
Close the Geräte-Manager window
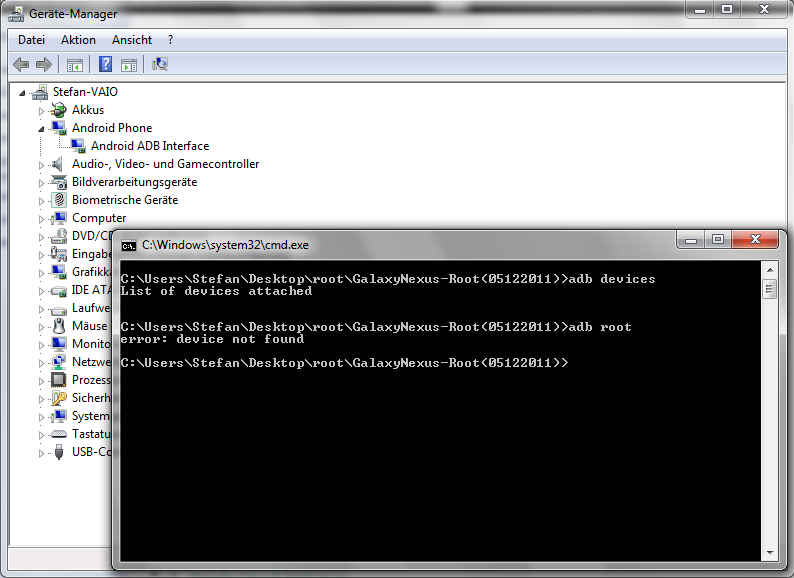click(765, 9)
